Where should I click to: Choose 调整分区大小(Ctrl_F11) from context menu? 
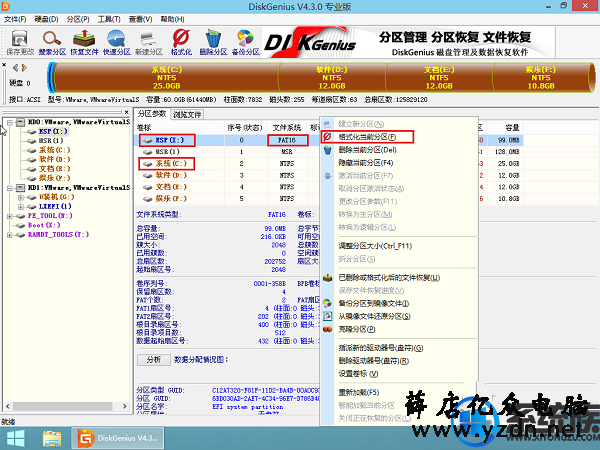click(375, 246)
